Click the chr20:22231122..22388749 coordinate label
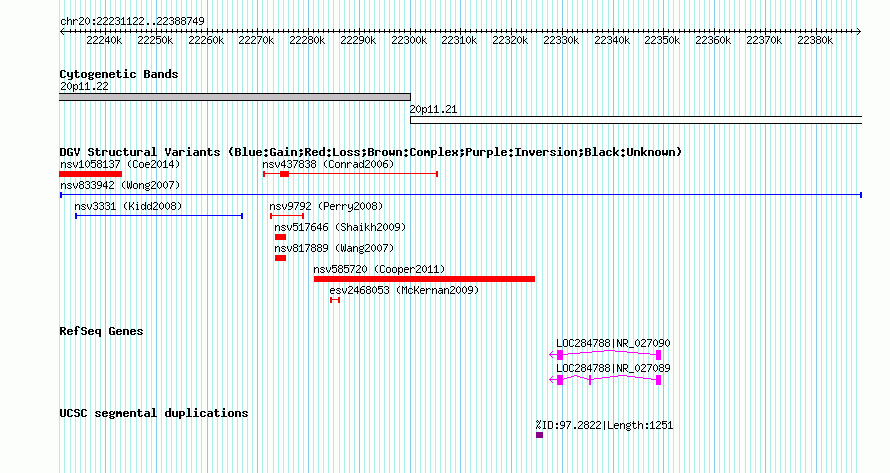 point(132,21)
